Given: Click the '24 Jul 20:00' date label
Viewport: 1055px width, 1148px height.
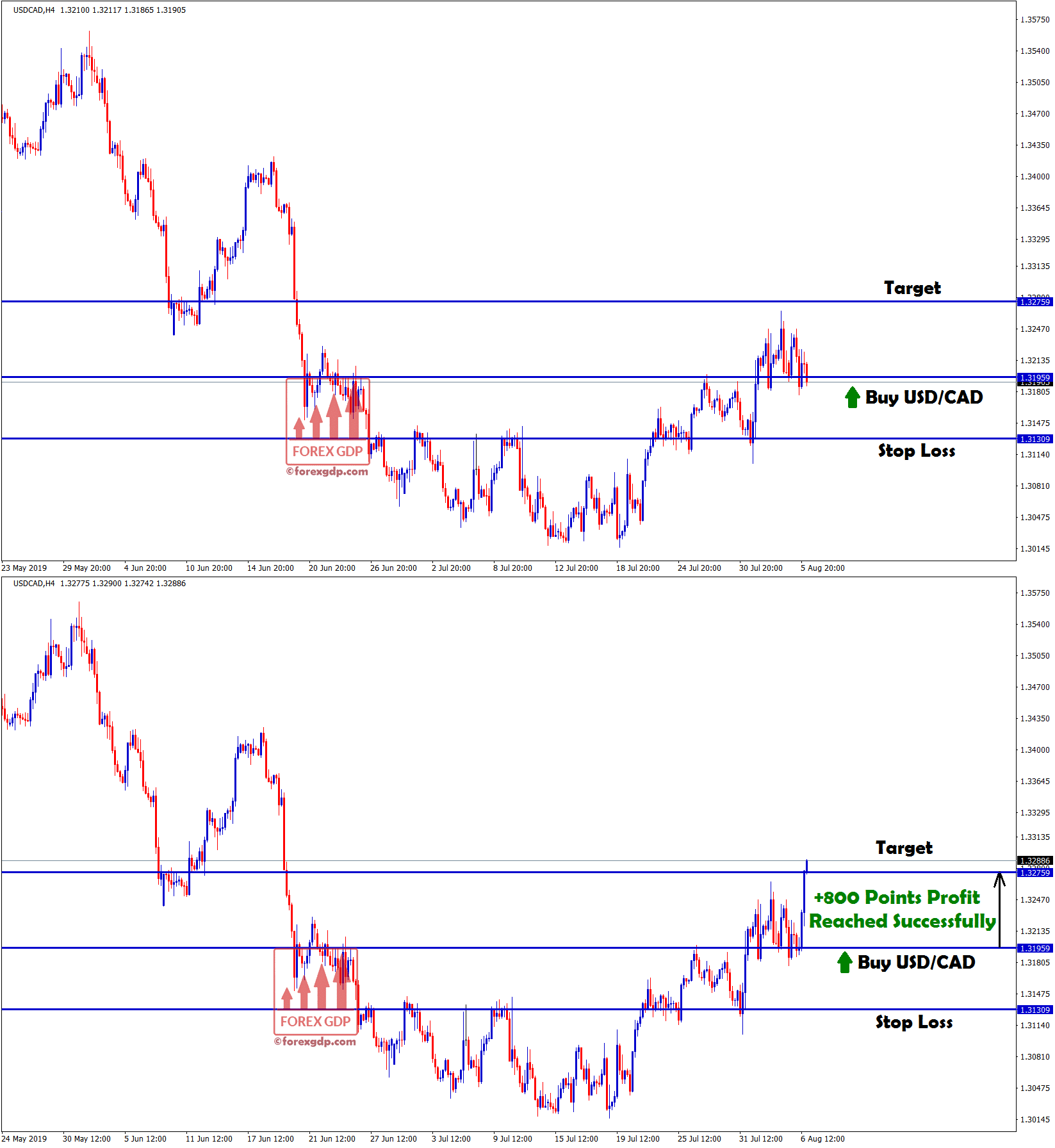Looking at the screenshot, I should [x=699, y=568].
